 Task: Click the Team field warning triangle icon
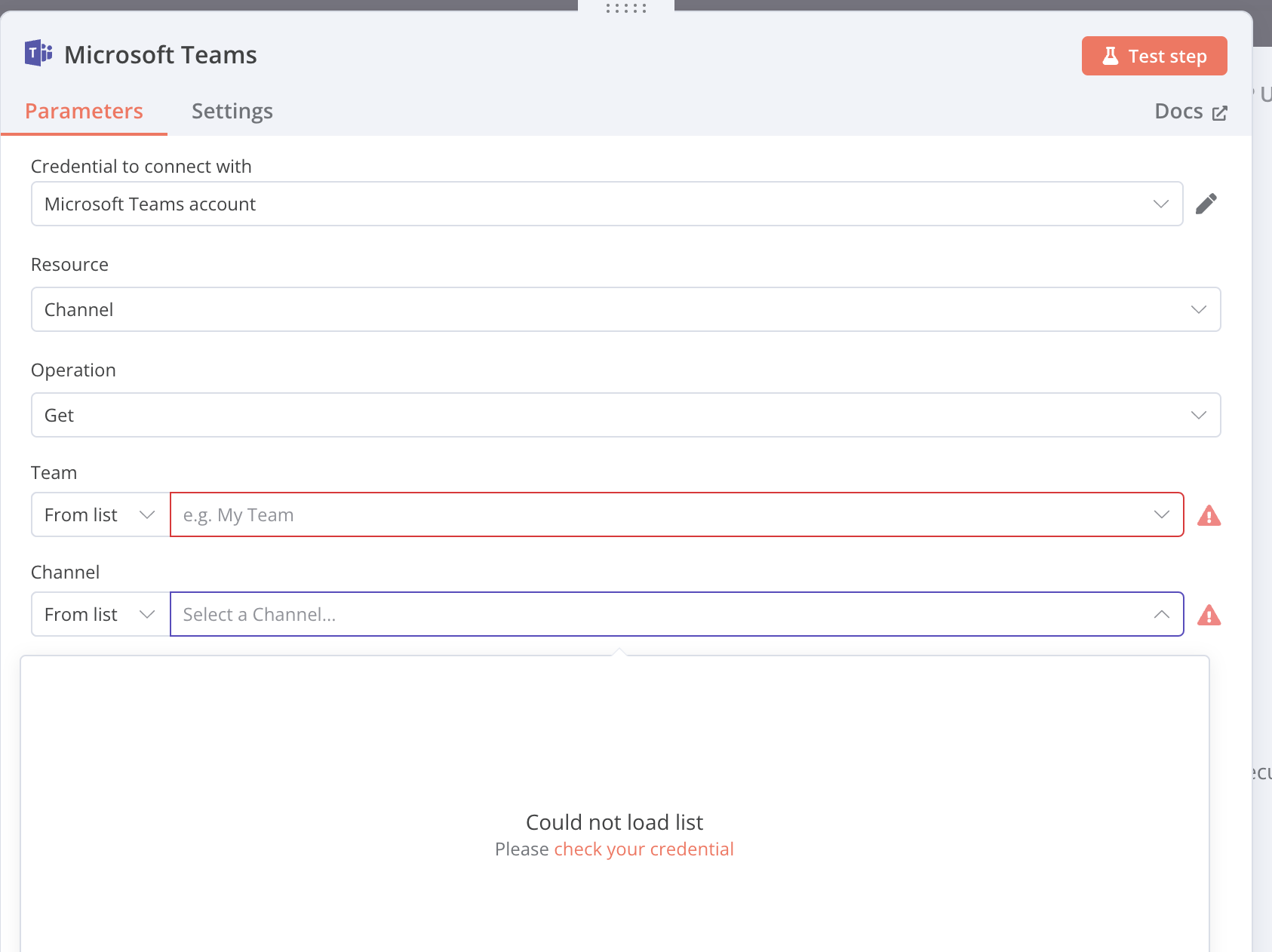coord(1209,515)
